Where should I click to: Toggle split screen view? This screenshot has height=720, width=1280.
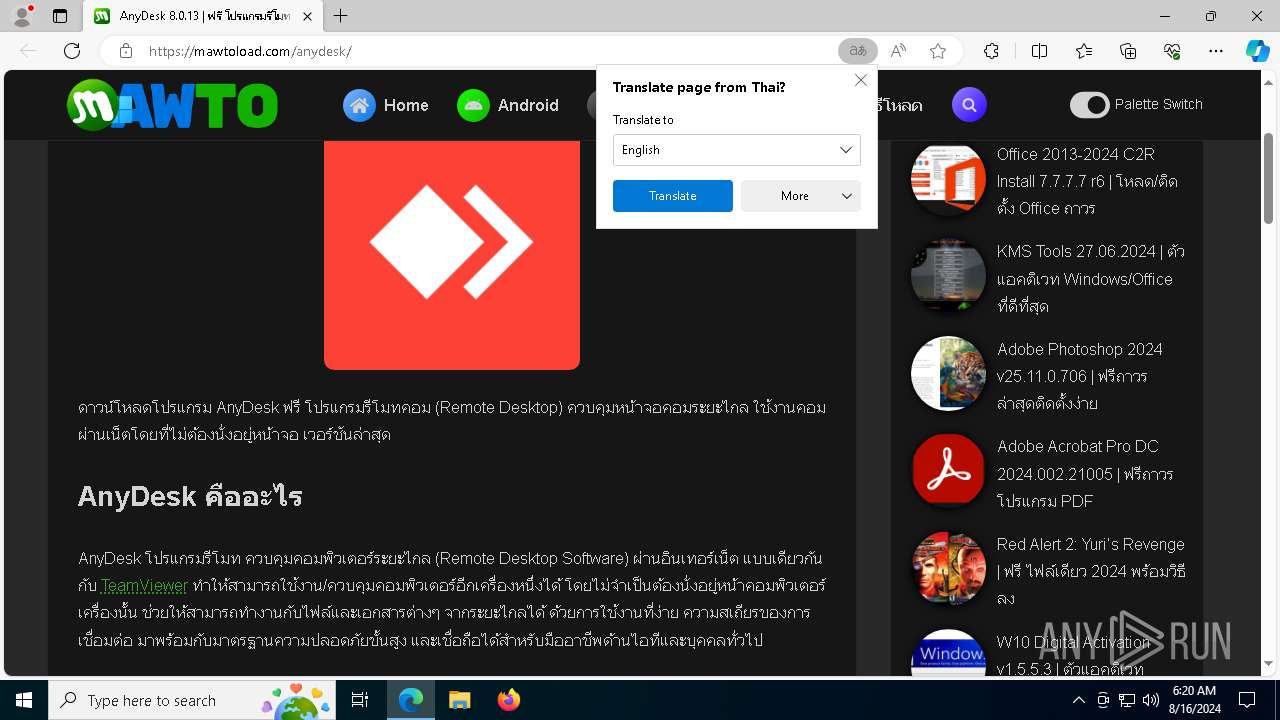[1039, 51]
